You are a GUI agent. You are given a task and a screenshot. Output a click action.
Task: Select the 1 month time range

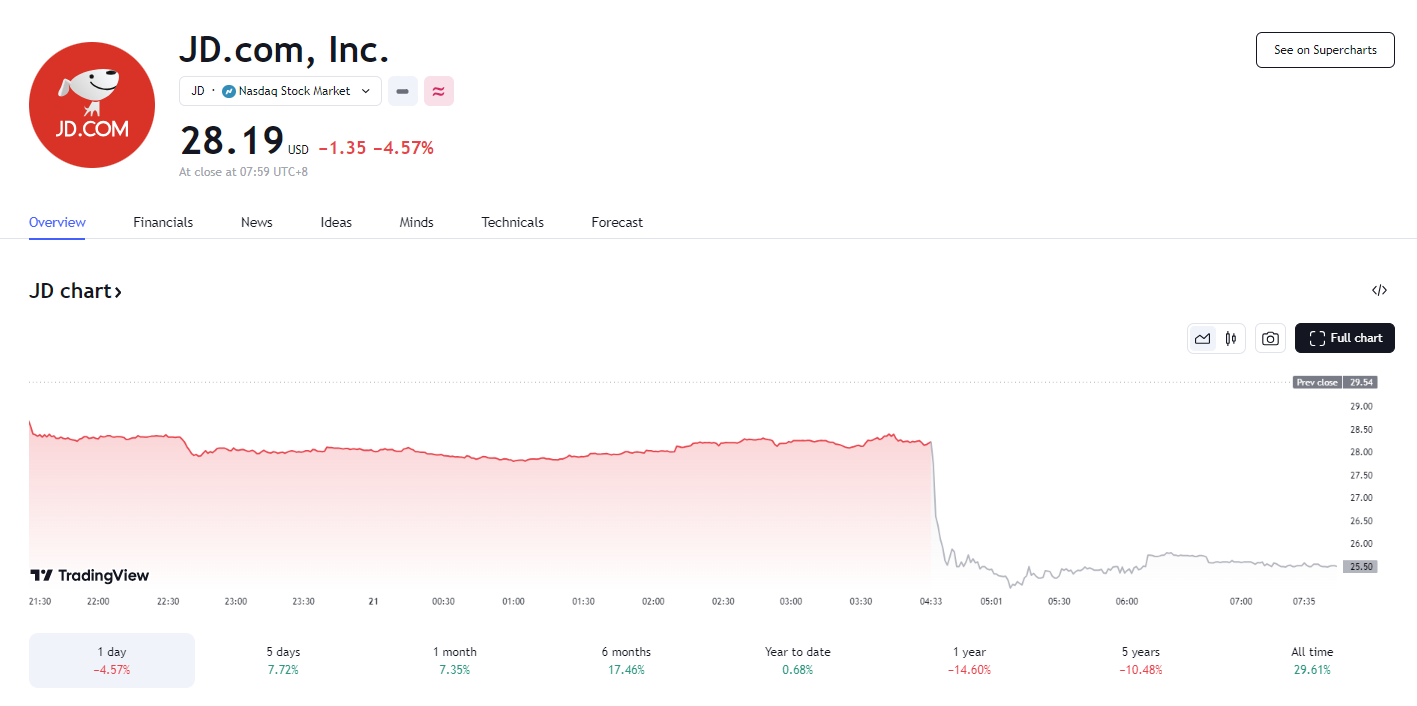click(454, 660)
